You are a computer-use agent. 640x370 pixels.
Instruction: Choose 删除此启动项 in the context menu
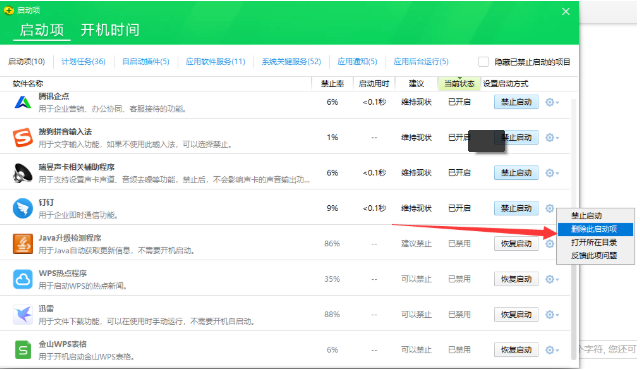595,229
